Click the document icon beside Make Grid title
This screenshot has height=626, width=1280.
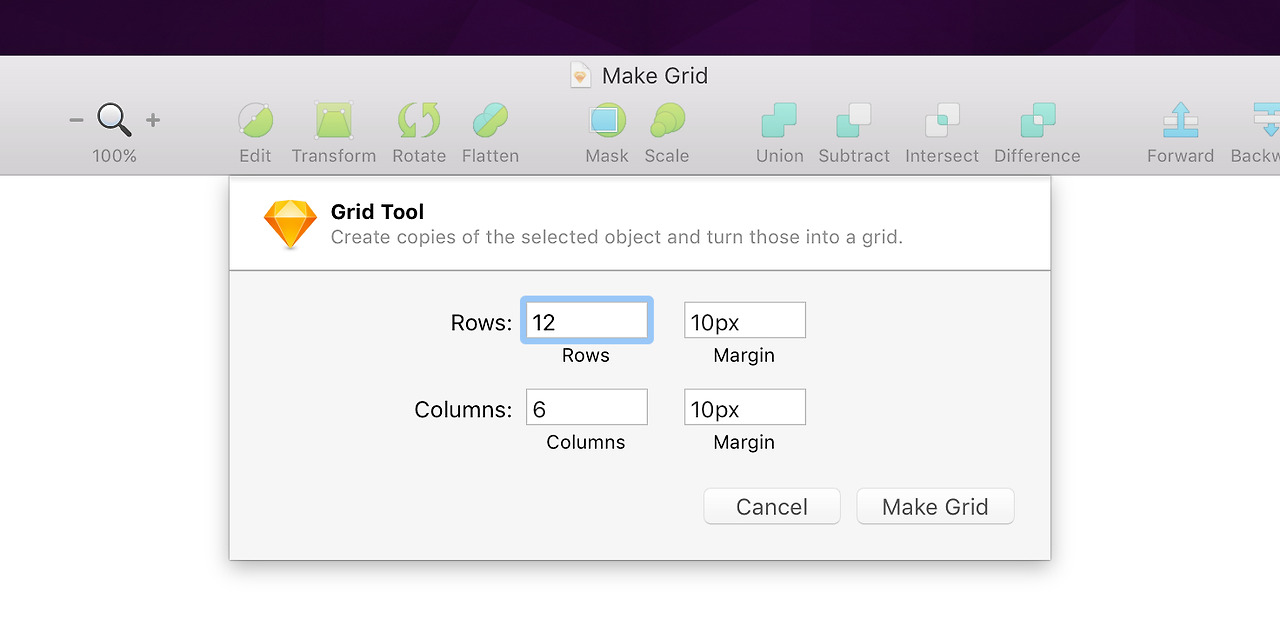(580, 76)
